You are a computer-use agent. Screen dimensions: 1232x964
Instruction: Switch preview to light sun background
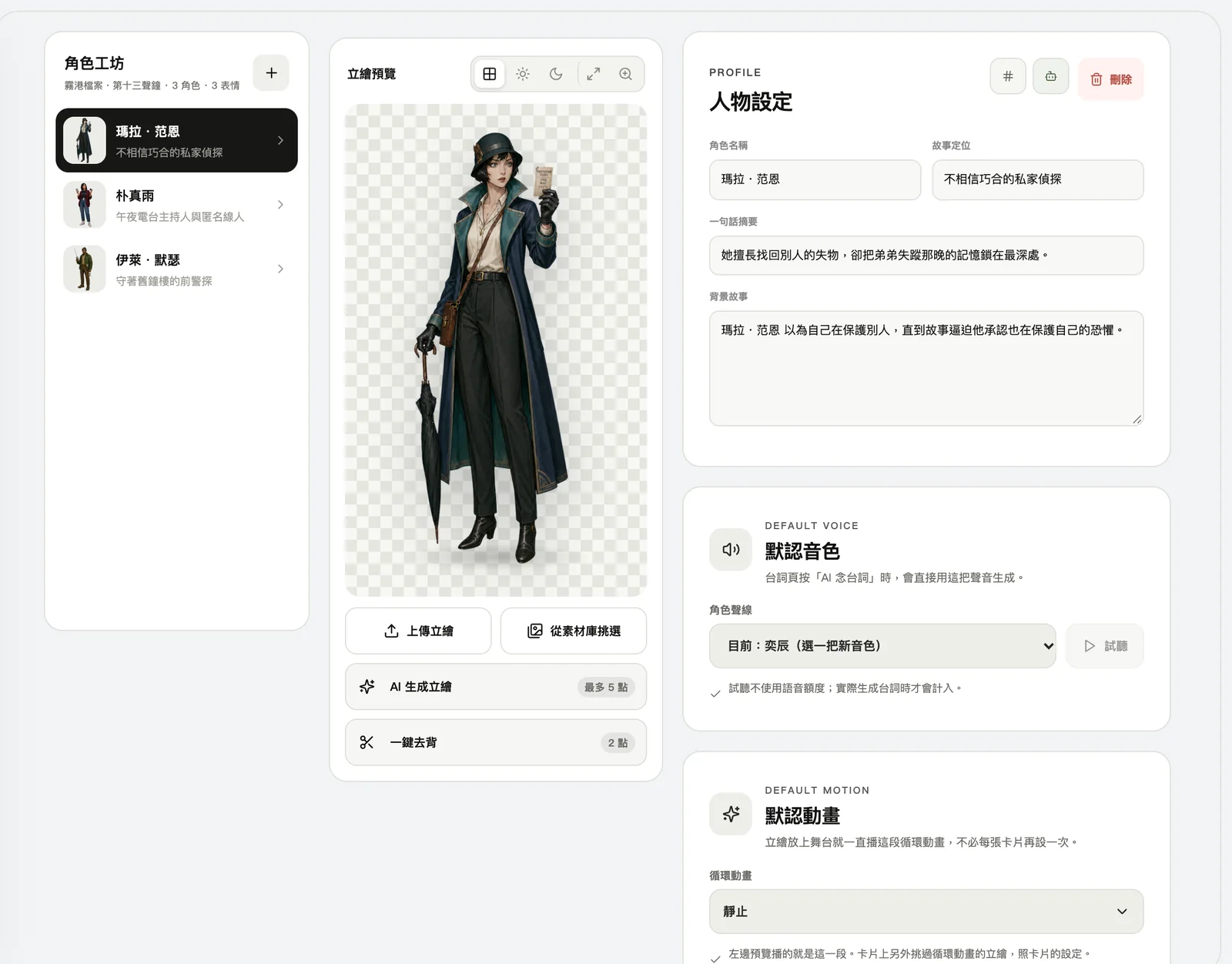(523, 74)
